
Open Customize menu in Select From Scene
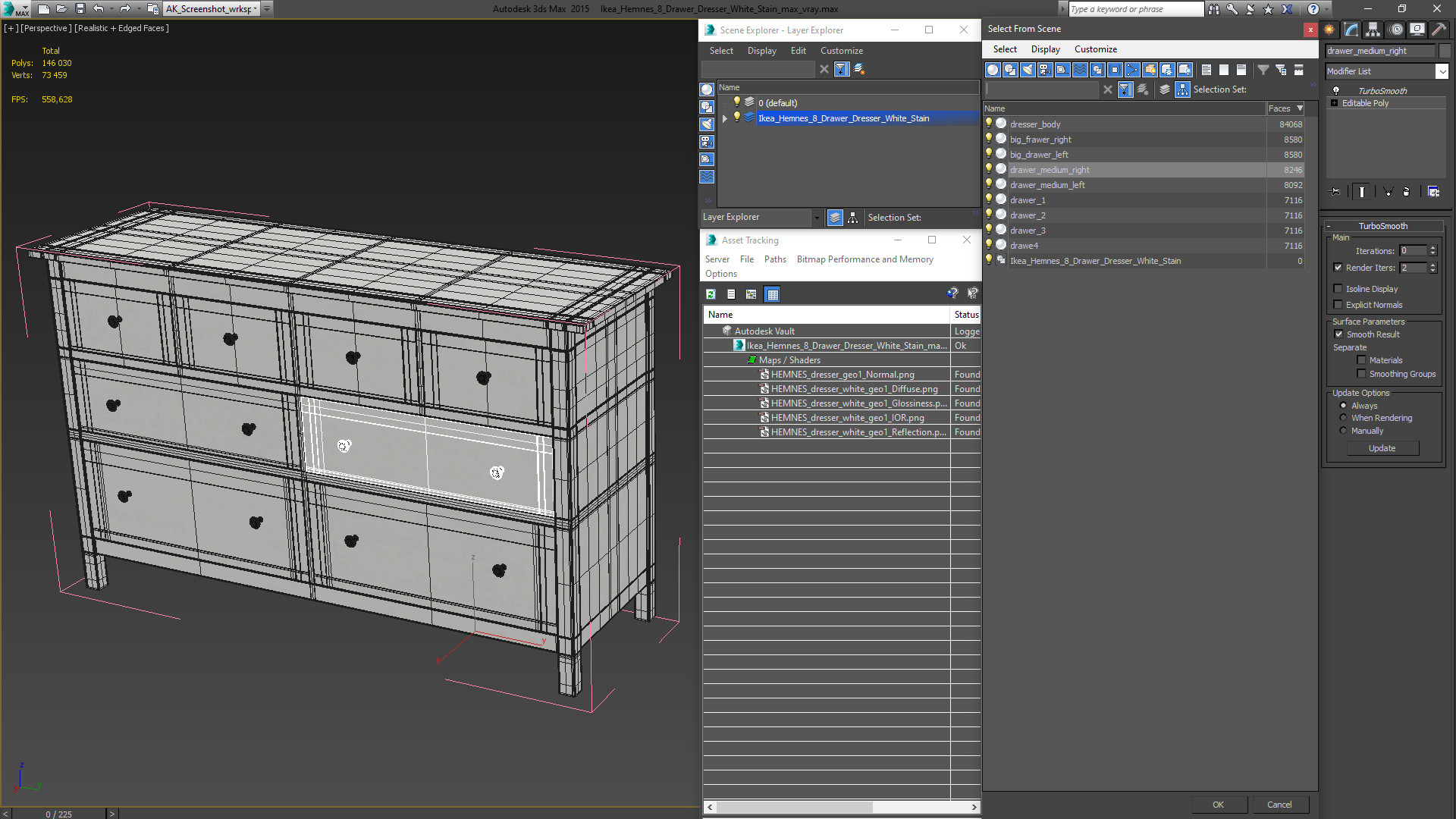tap(1095, 49)
